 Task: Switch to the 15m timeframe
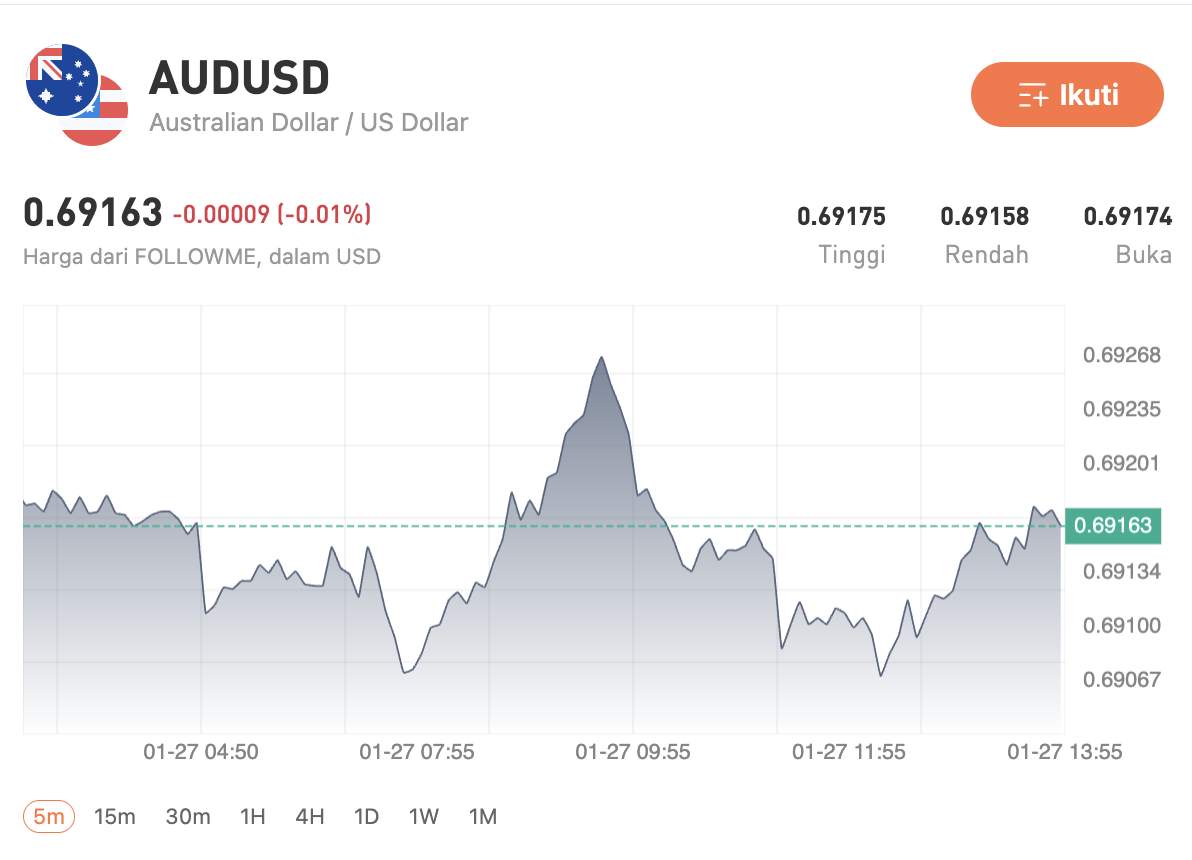[116, 816]
